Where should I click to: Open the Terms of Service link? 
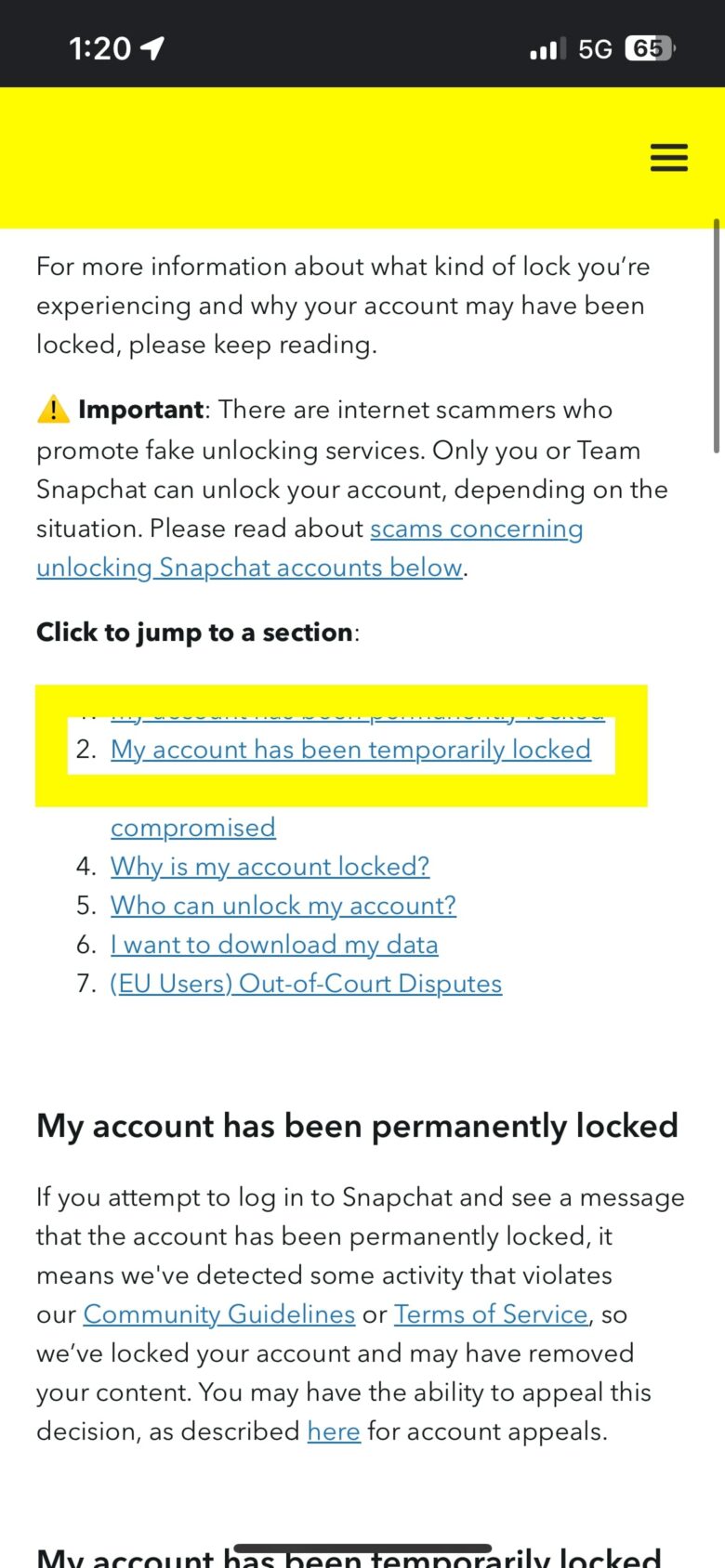click(490, 1313)
